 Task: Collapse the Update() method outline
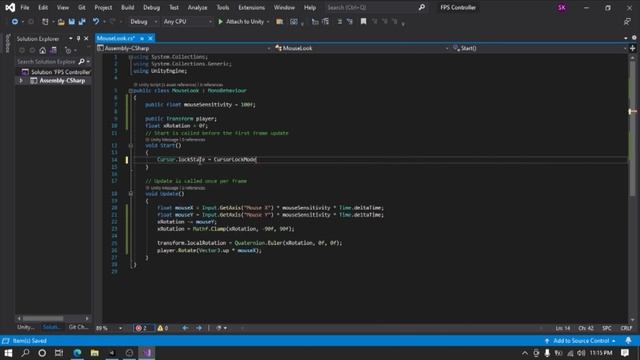tap(131, 193)
